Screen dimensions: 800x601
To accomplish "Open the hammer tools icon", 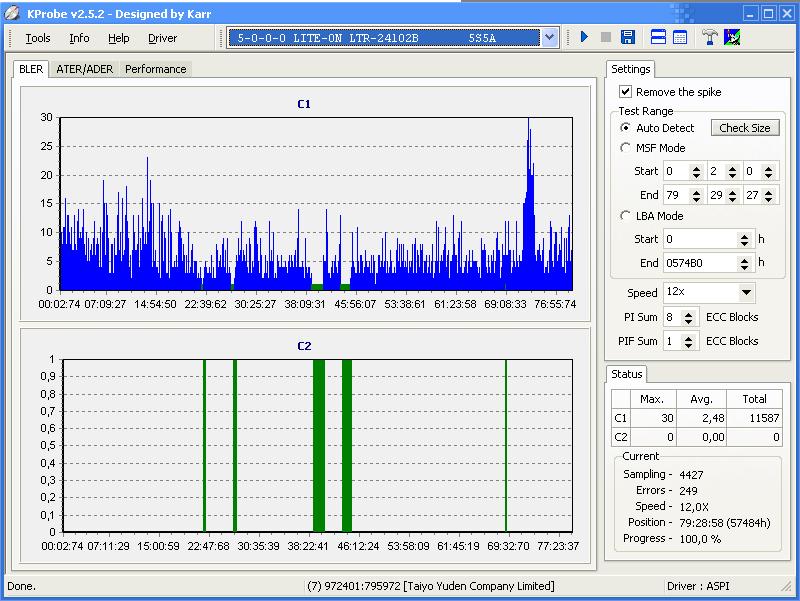I will tap(710, 38).
